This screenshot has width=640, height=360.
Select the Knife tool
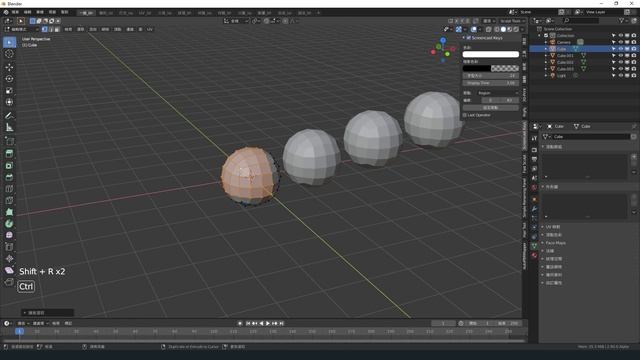(9, 200)
